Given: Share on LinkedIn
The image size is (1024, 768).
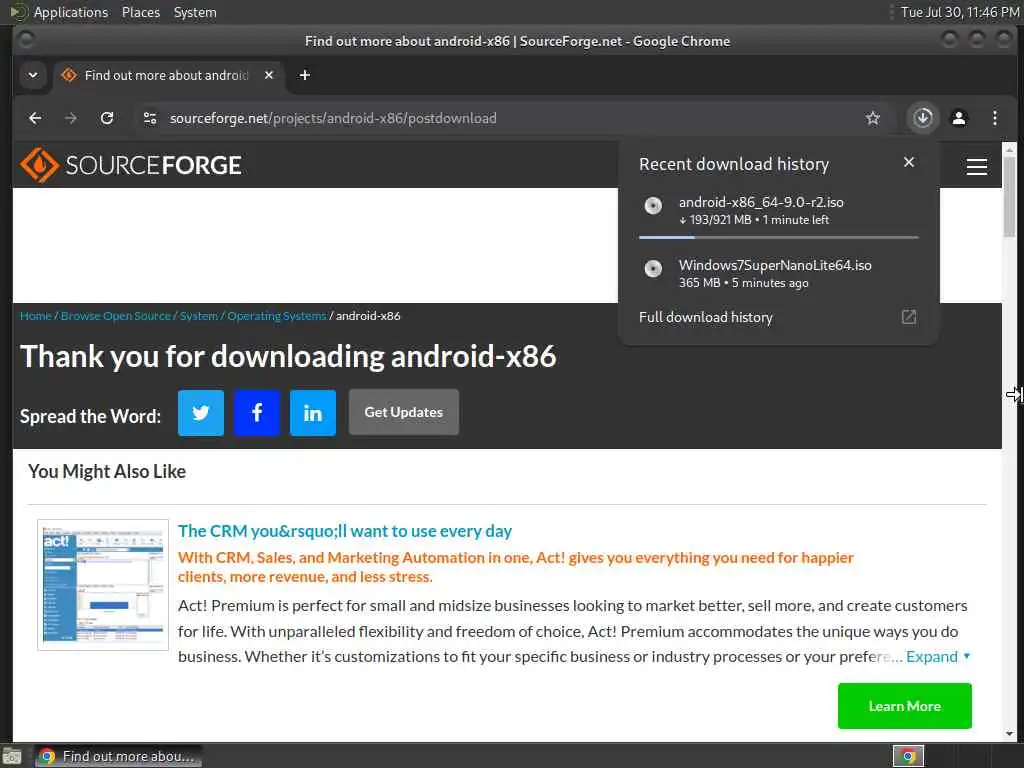Looking at the screenshot, I should tap(313, 413).
